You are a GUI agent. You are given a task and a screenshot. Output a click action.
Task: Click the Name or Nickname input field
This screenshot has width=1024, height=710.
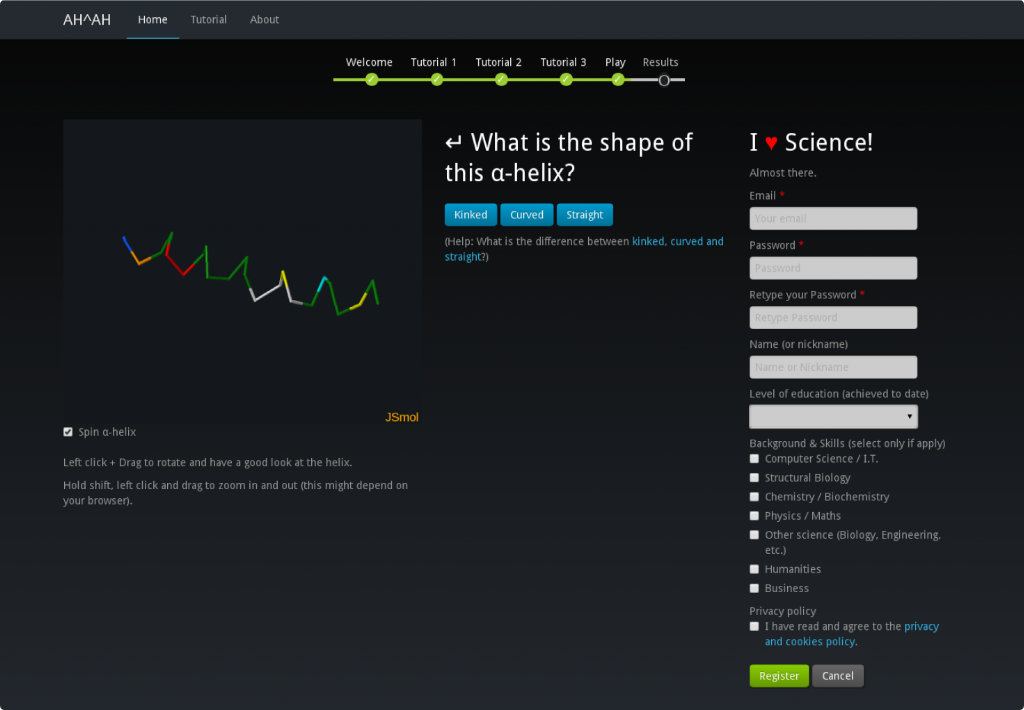pos(833,367)
